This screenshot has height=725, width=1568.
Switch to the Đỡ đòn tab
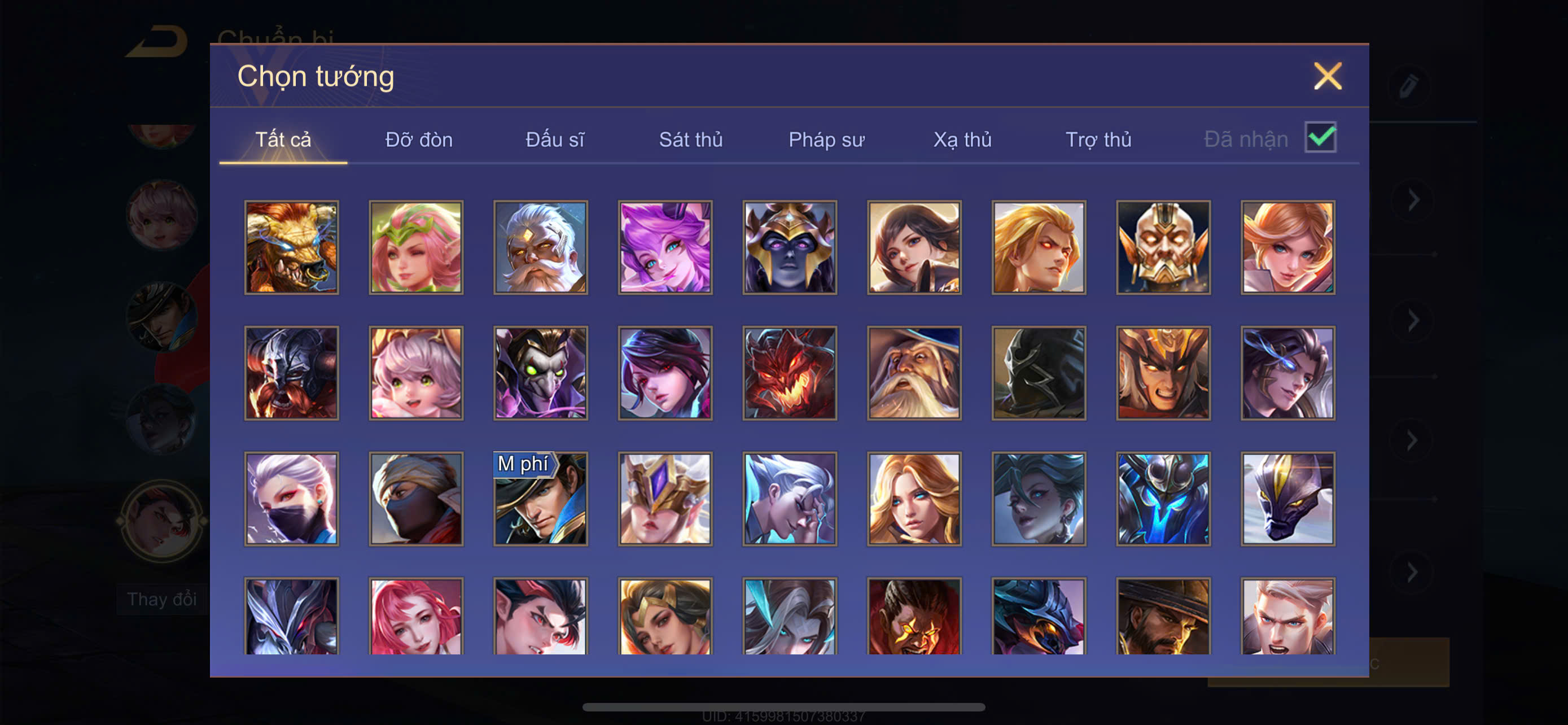pyautogui.click(x=419, y=139)
